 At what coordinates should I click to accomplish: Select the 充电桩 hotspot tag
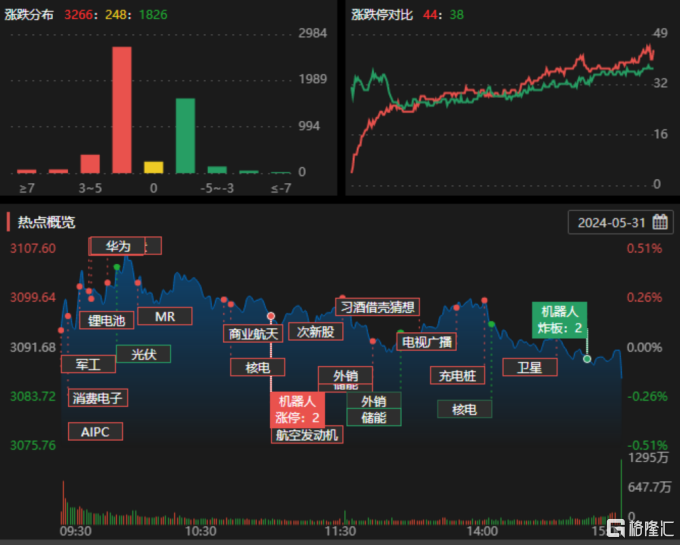(x=457, y=376)
